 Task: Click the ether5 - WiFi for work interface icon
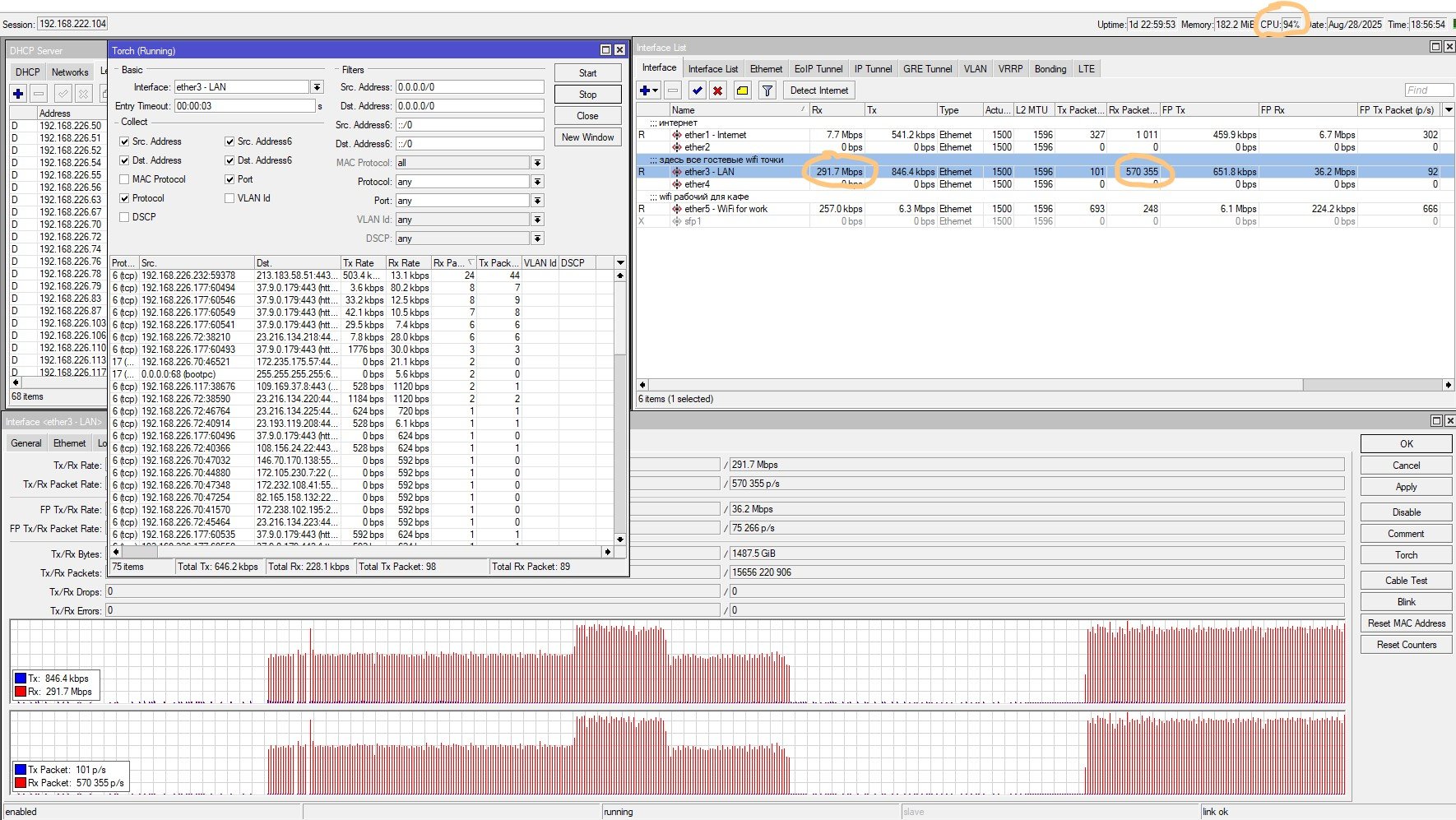[x=677, y=209]
